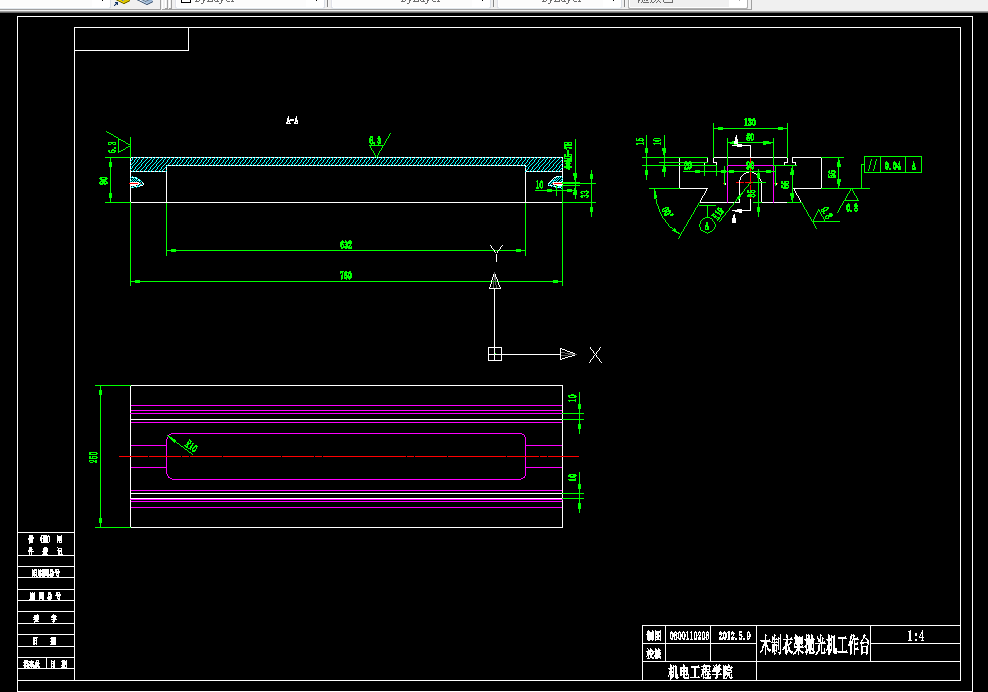Select the 机电工程学院 text in title block
The height and width of the screenshot is (692, 988).
pos(700,672)
